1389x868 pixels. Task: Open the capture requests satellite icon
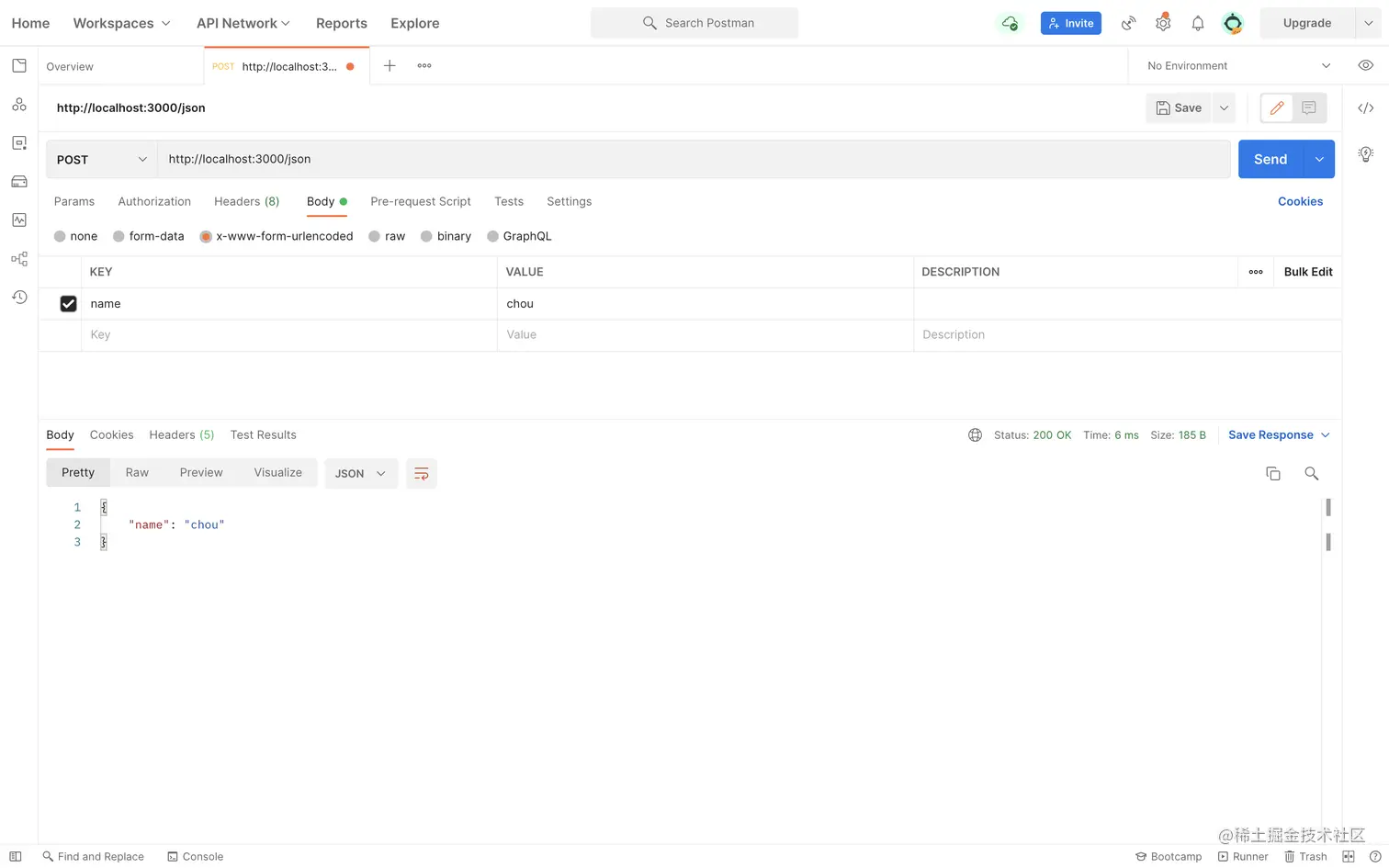click(1128, 23)
